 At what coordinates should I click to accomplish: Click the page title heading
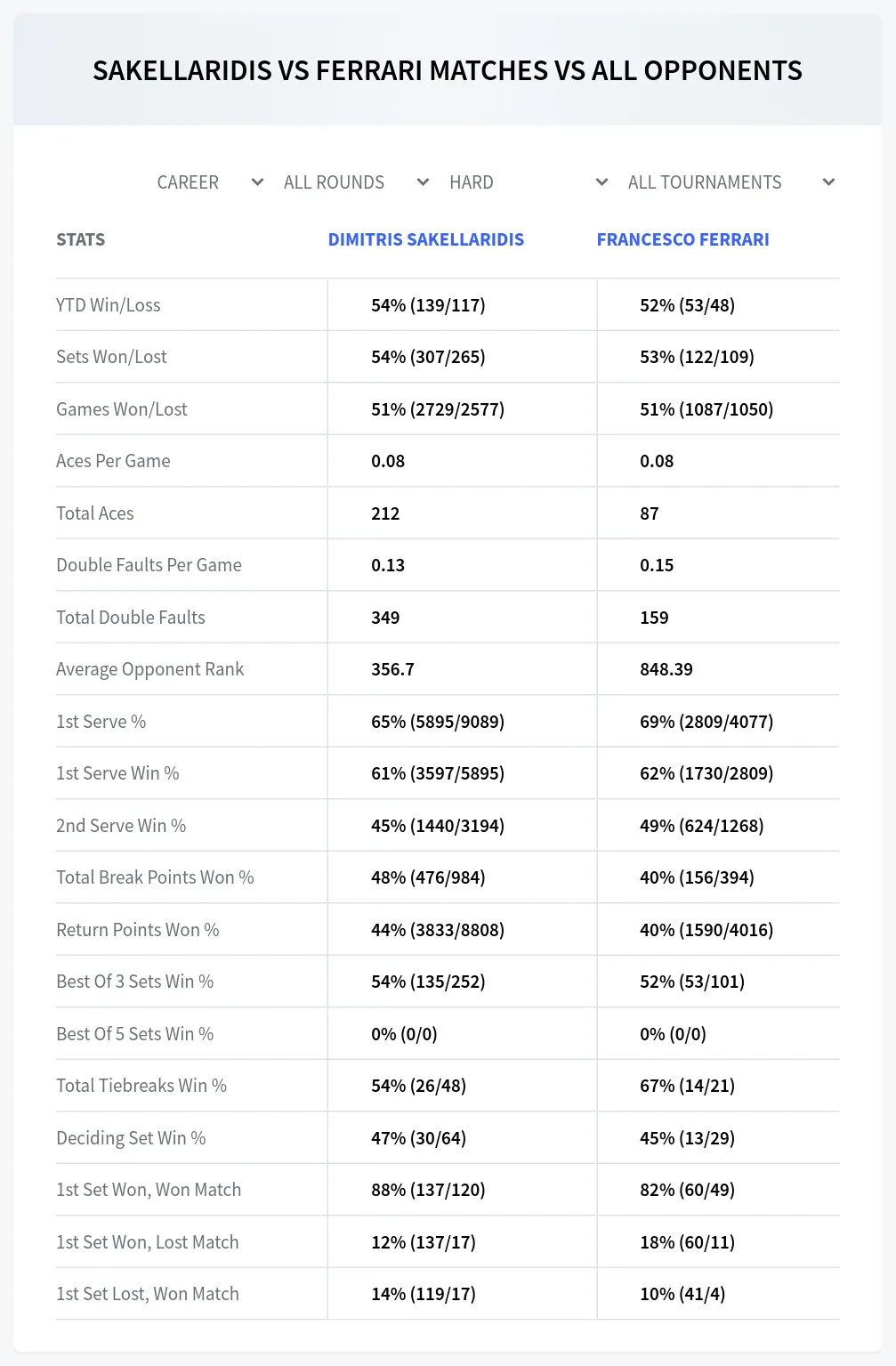coord(448,70)
